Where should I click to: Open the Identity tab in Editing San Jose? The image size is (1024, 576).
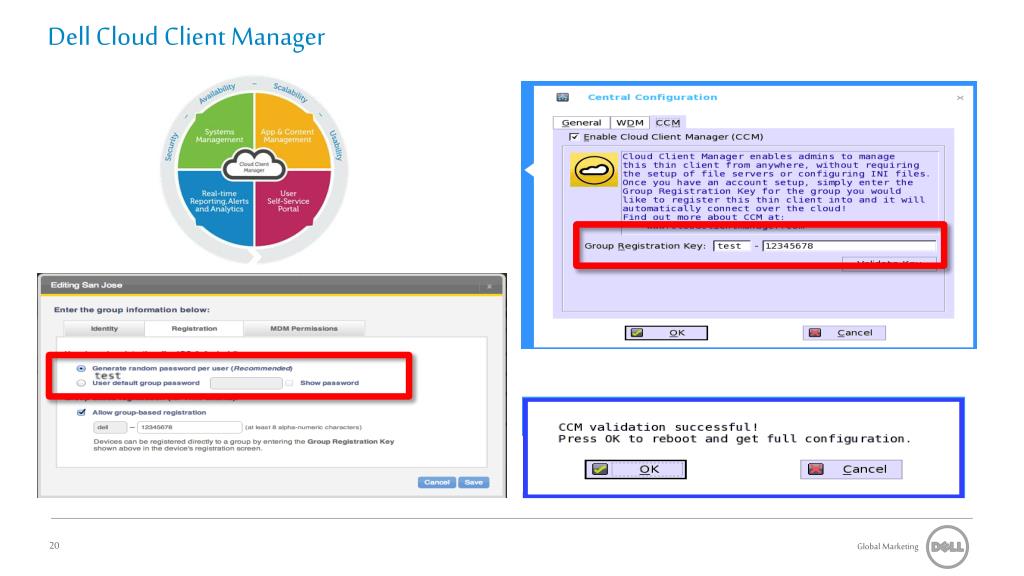pyautogui.click(x=104, y=328)
